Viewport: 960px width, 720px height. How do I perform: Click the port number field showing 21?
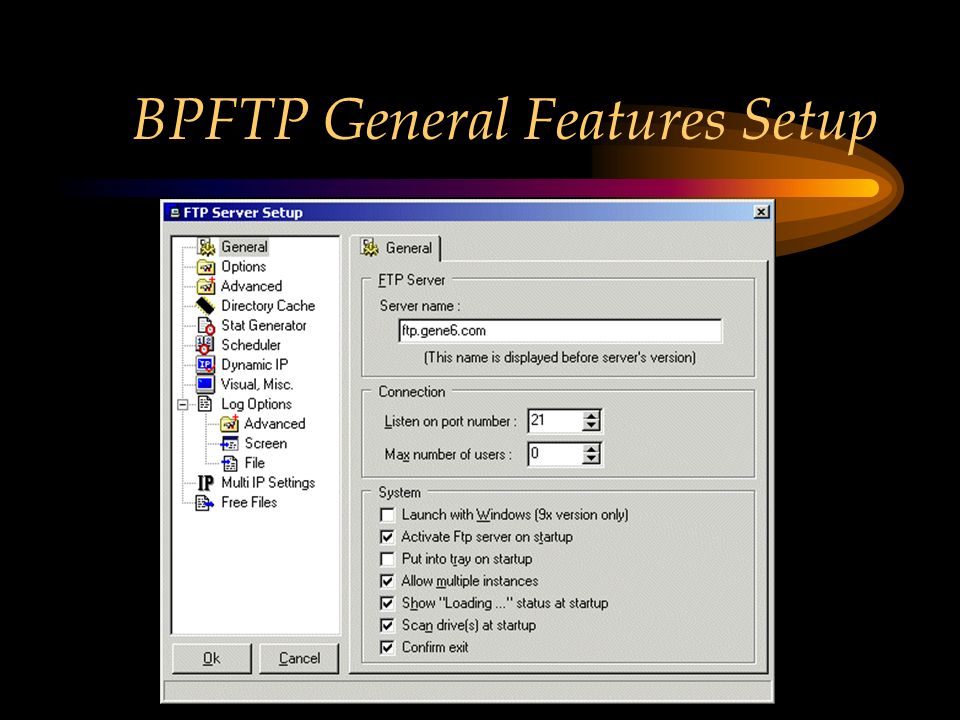[x=555, y=421]
